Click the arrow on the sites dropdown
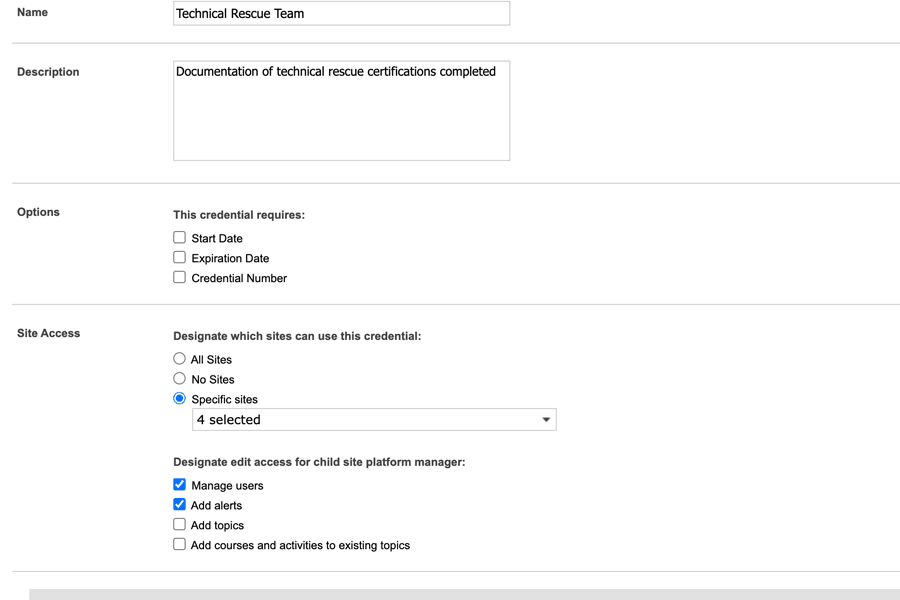 546,420
